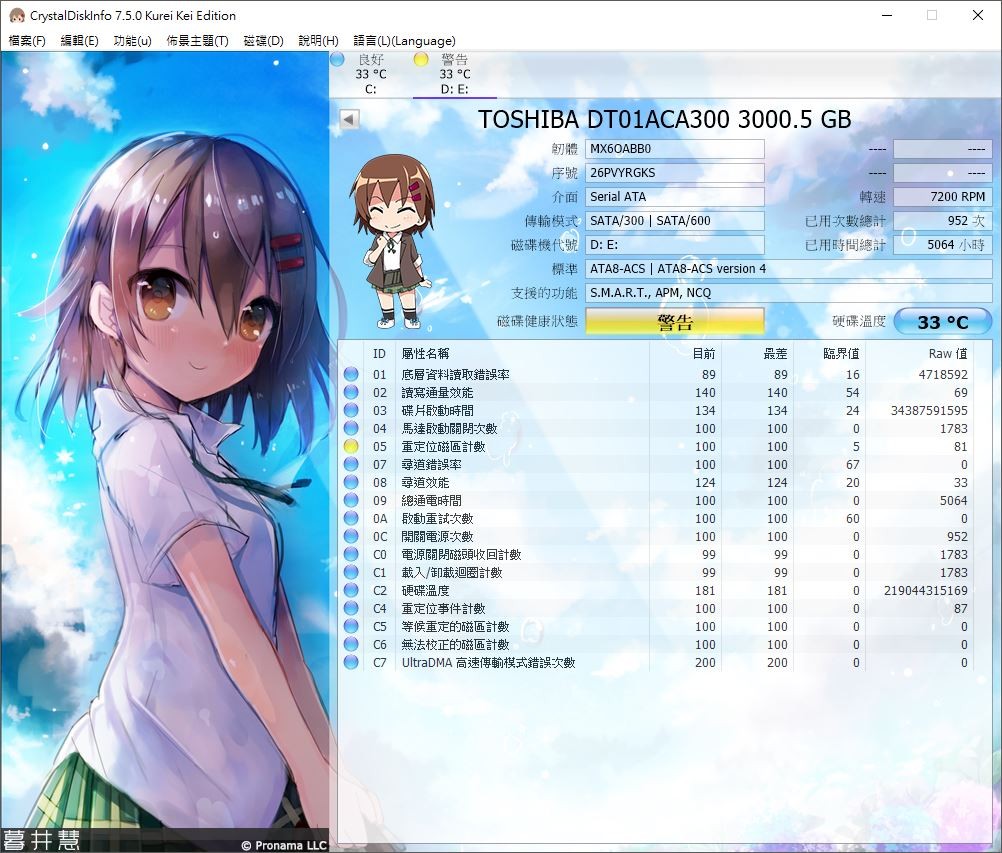Viewport: 1002px width, 853px height.
Task: Click the 7200 RPM rotation rate field
Action: tap(943, 197)
